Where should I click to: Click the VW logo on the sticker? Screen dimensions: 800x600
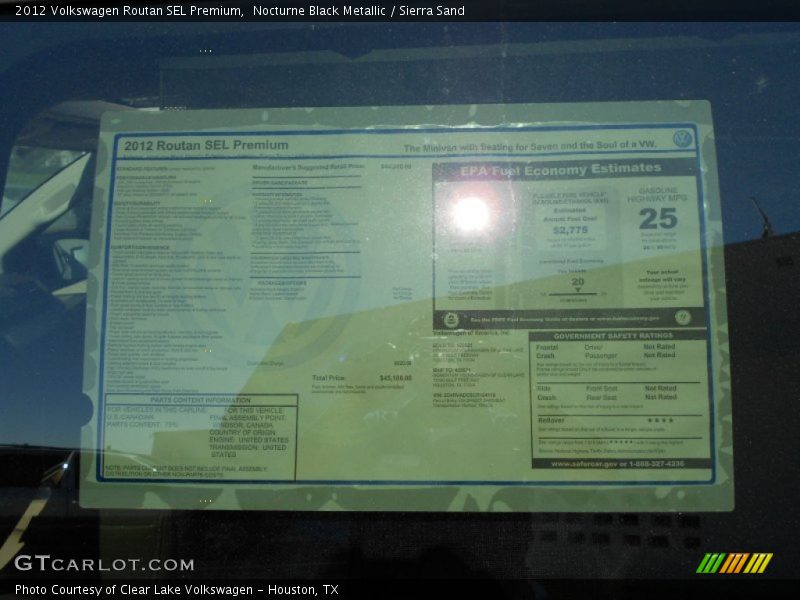pos(682,139)
